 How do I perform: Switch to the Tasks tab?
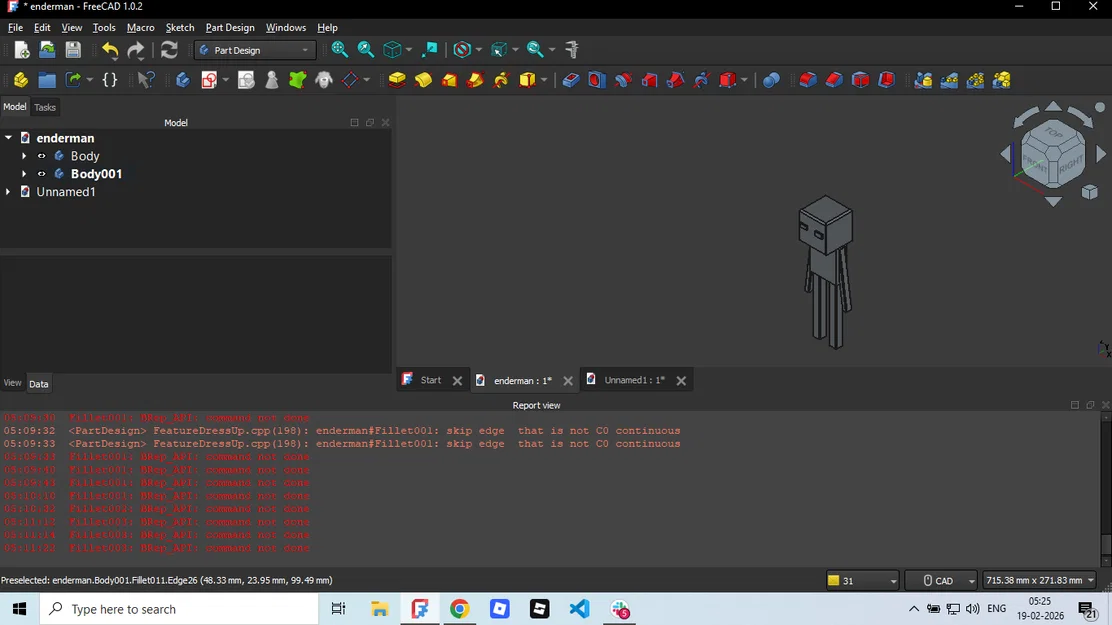pos(45,107)
